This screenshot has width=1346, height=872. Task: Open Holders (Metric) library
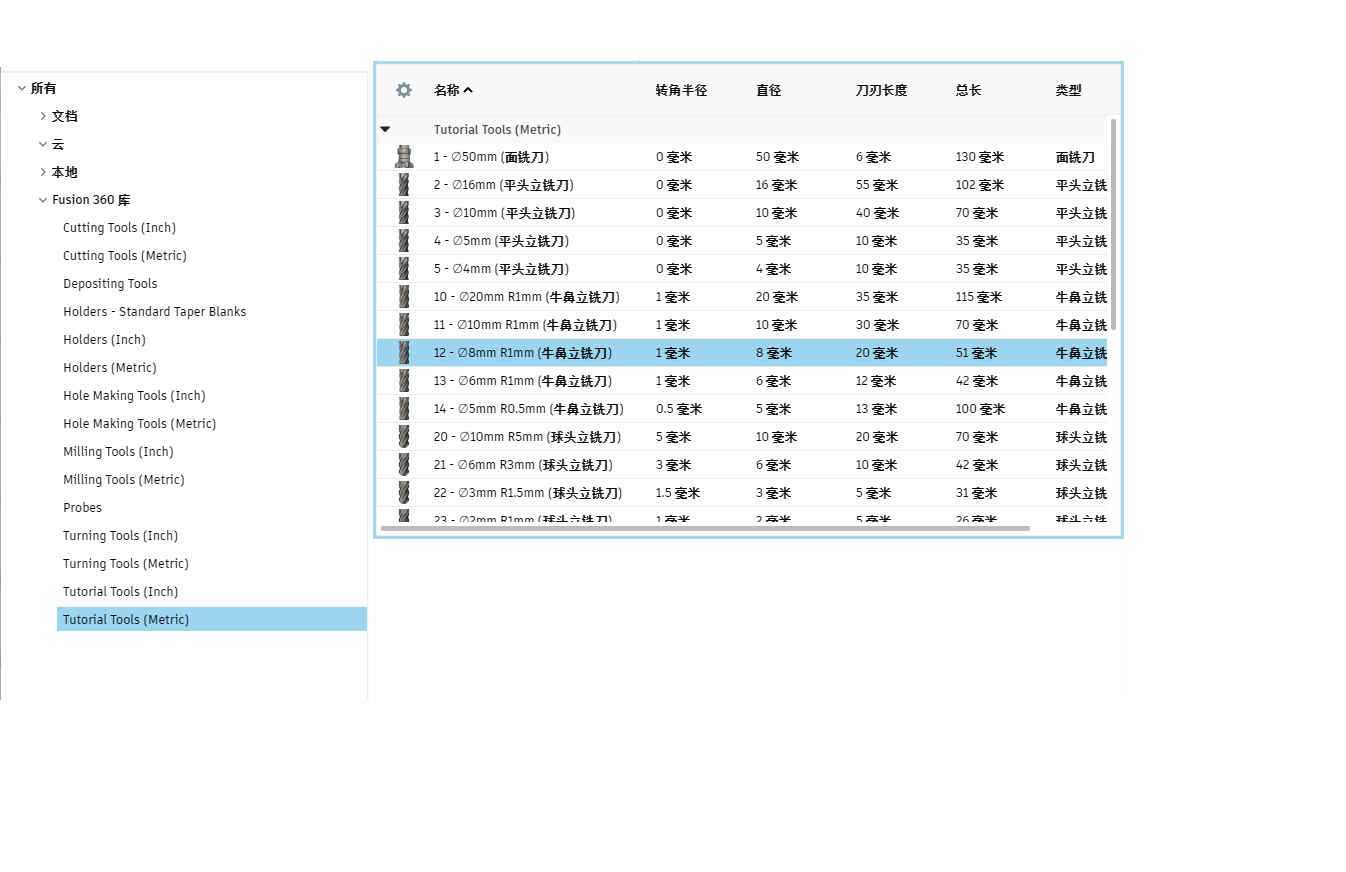click(x=110, y=368)
